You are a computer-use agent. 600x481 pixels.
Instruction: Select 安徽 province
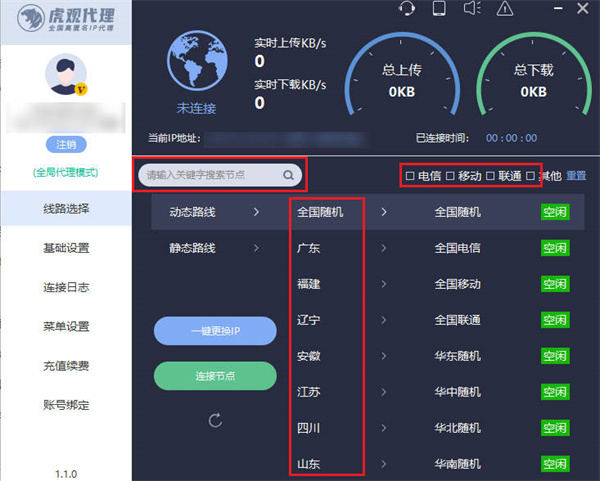pos(308,356)
